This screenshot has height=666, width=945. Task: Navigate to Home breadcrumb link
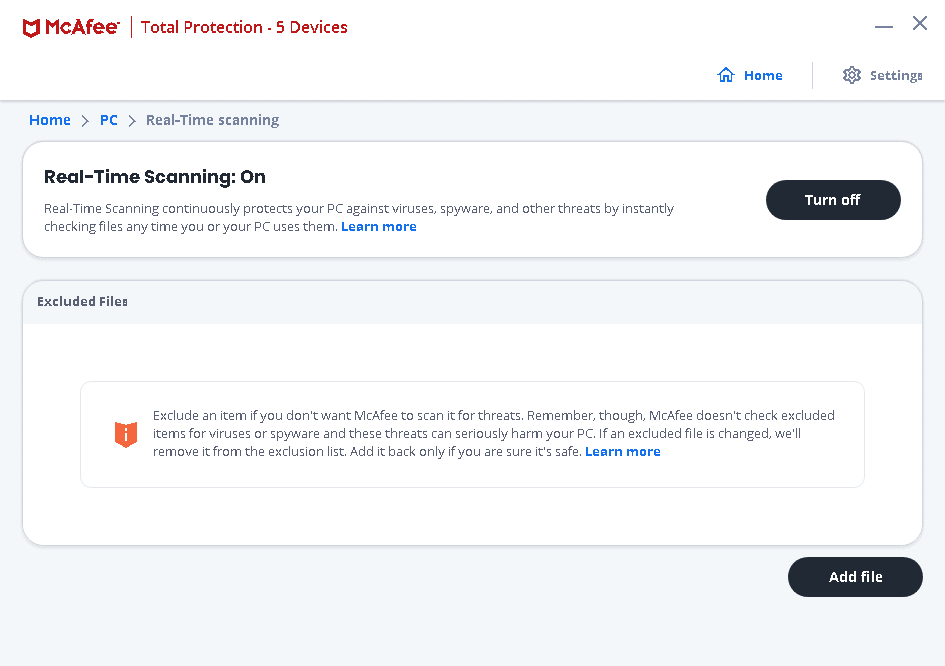(50, 120)
